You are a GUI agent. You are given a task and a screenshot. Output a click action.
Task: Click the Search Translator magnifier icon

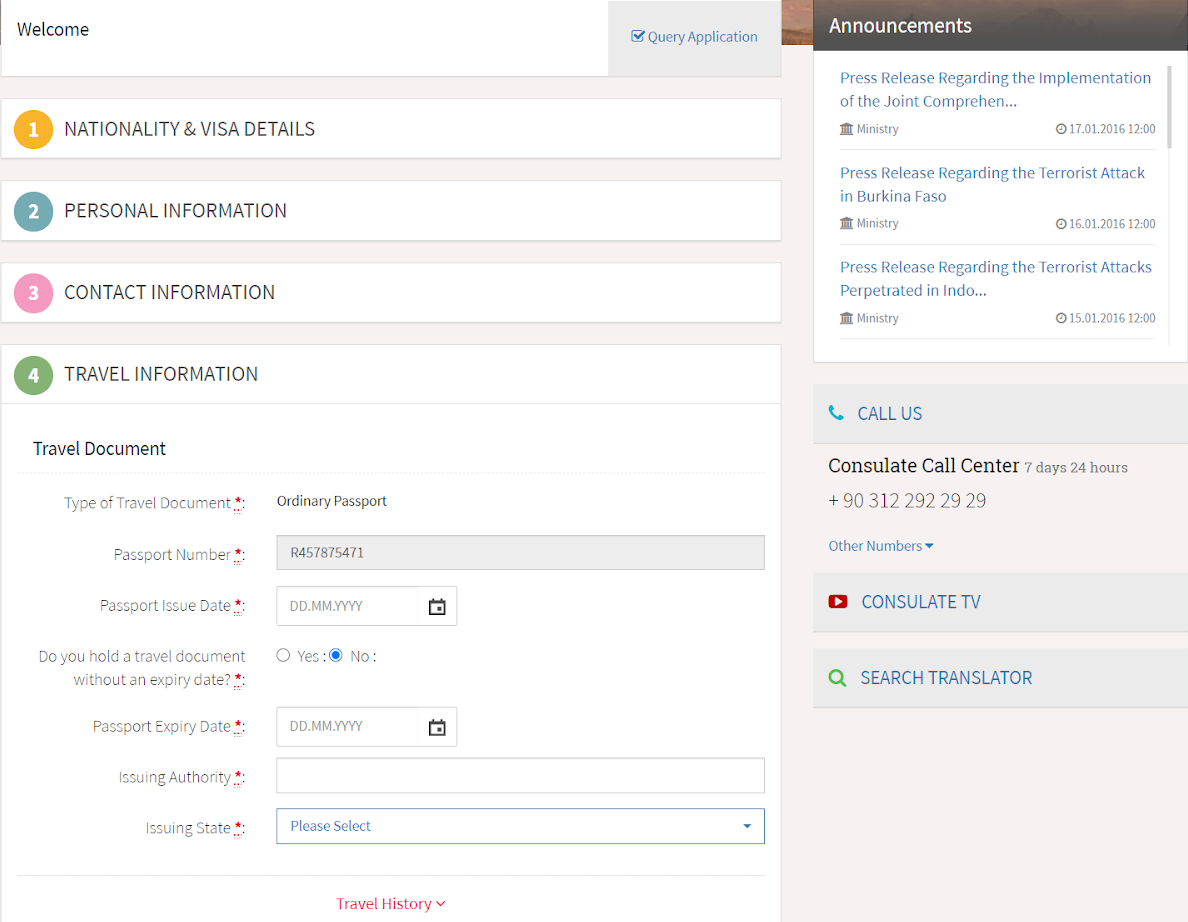point(837,677)
